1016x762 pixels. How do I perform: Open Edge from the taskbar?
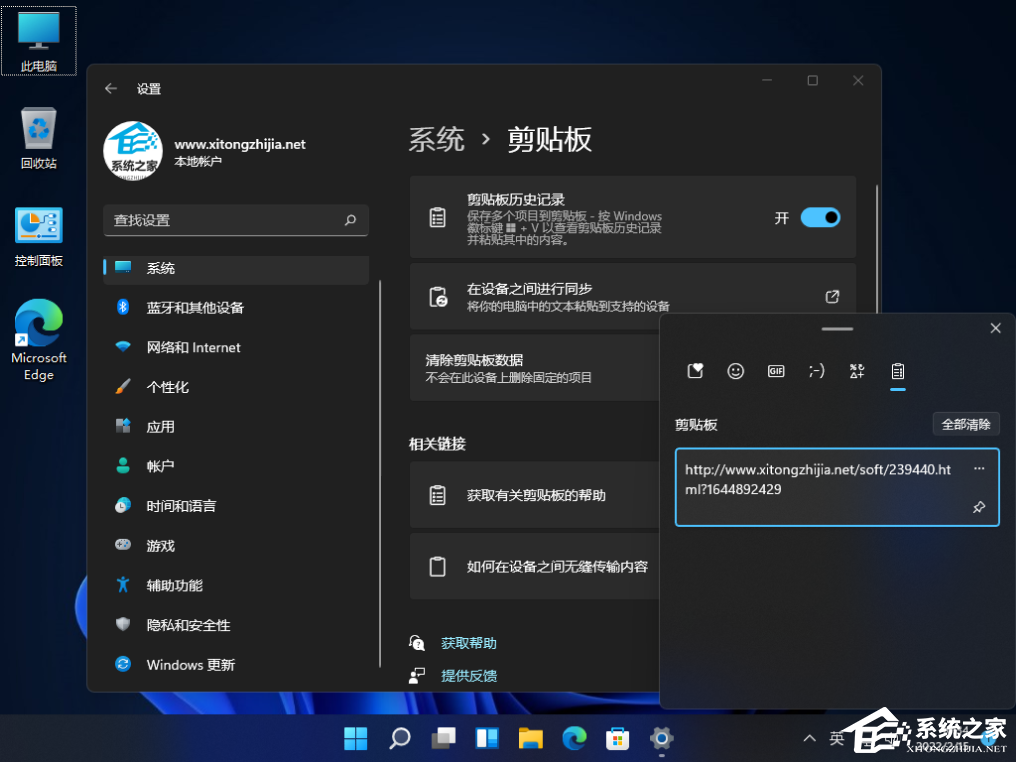click(574, 738)
